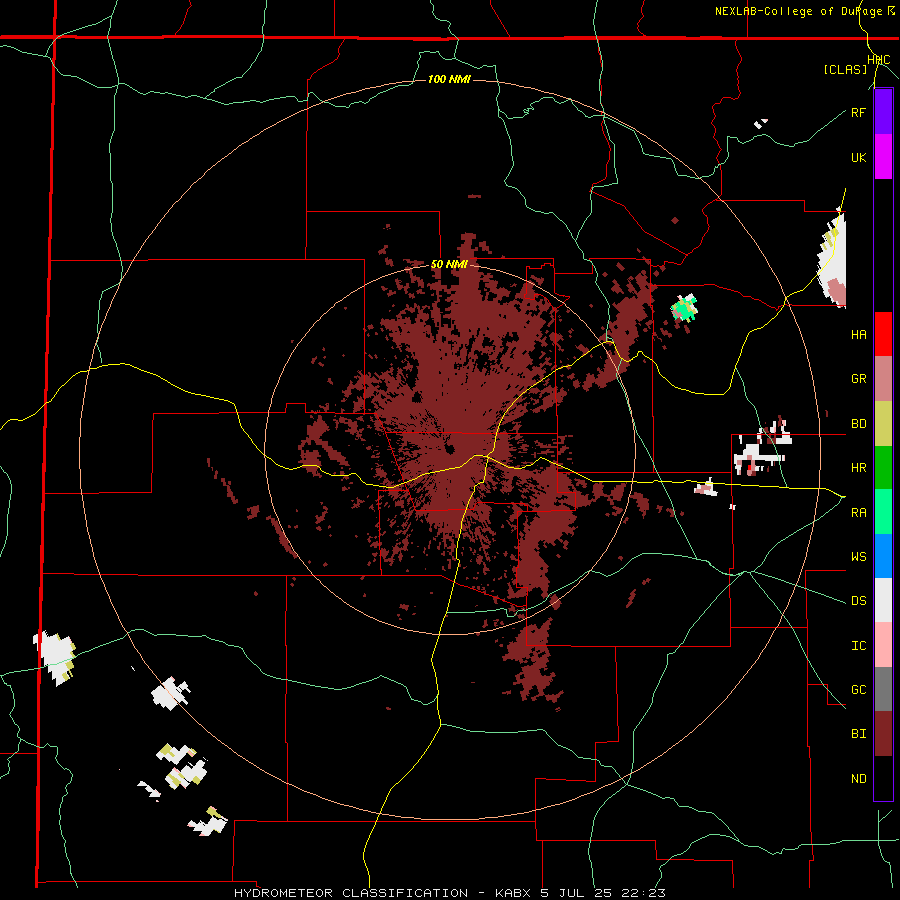Click the RA legend label
This screenshot has width=900, height=900.
click(x=858, y=513)
